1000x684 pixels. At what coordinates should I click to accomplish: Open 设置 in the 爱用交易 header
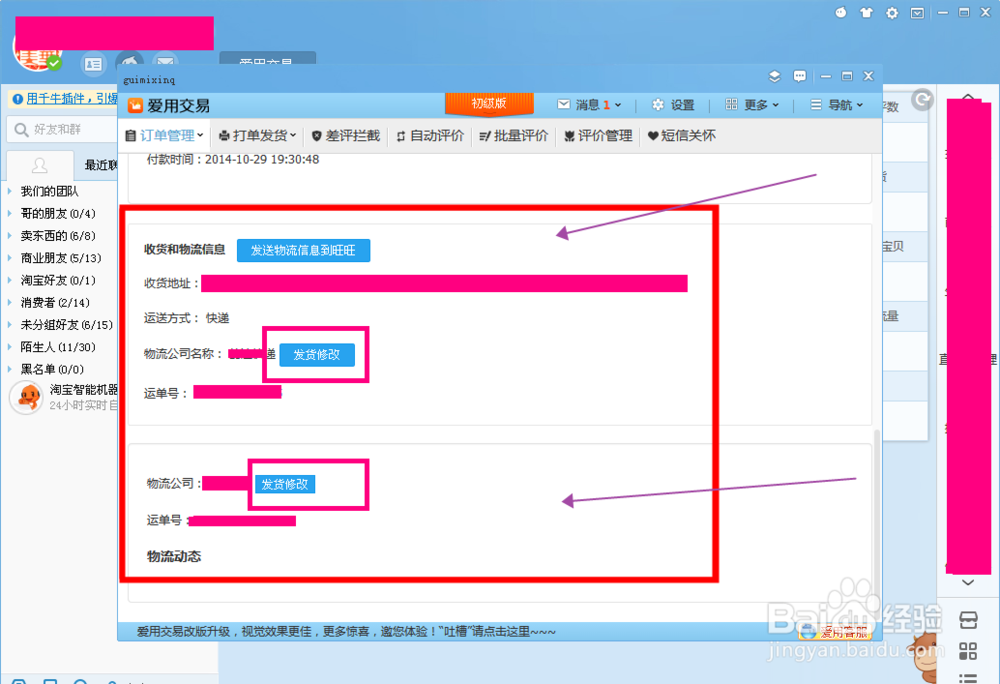point(673,105)
